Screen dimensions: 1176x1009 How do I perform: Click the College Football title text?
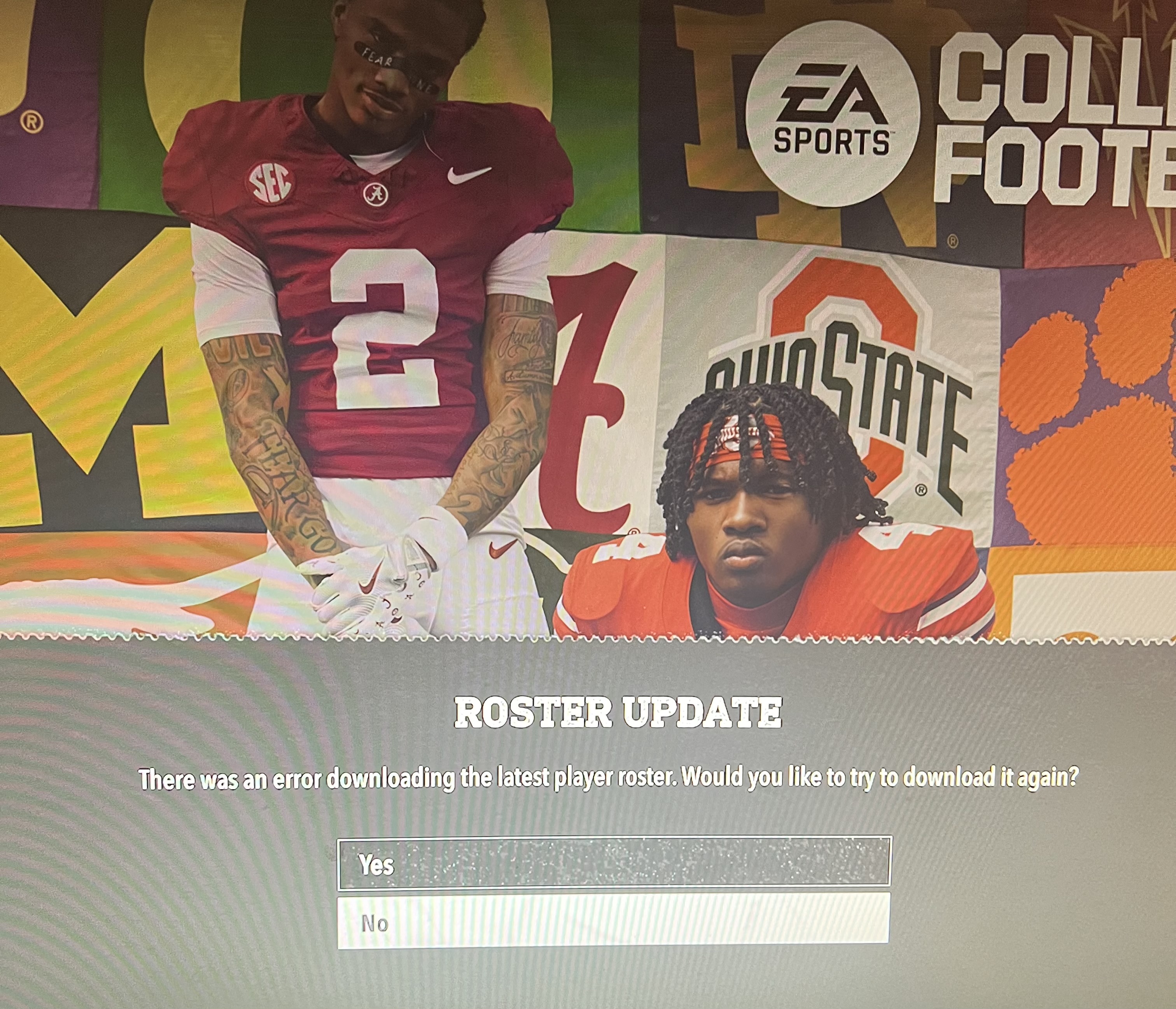pos(1056,120)
